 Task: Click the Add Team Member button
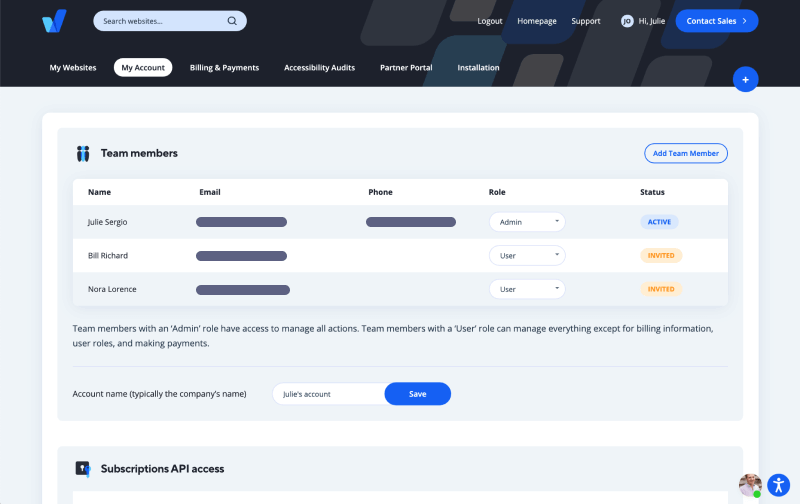685,153
